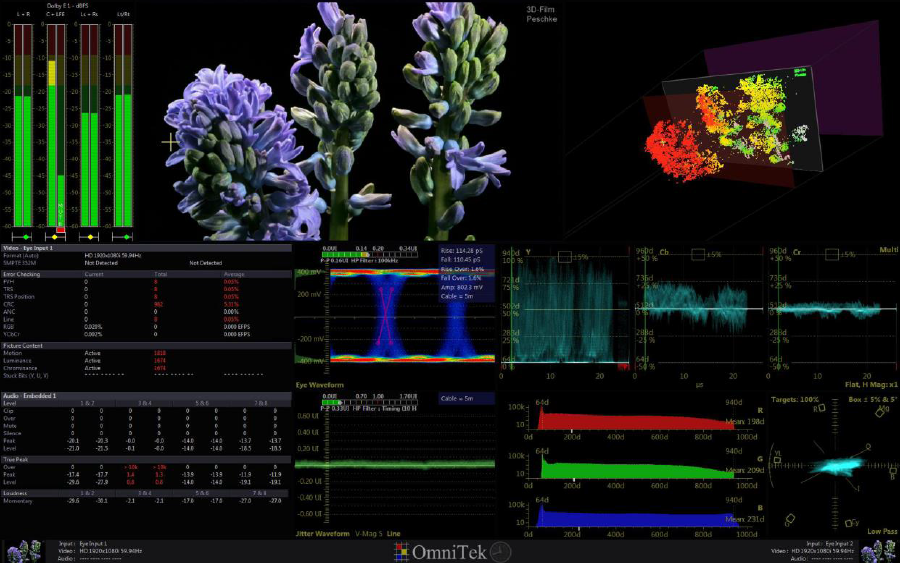Click the Low Pass vectorscope label
Screen dimensions: 900x563
[x=882, y=531]
